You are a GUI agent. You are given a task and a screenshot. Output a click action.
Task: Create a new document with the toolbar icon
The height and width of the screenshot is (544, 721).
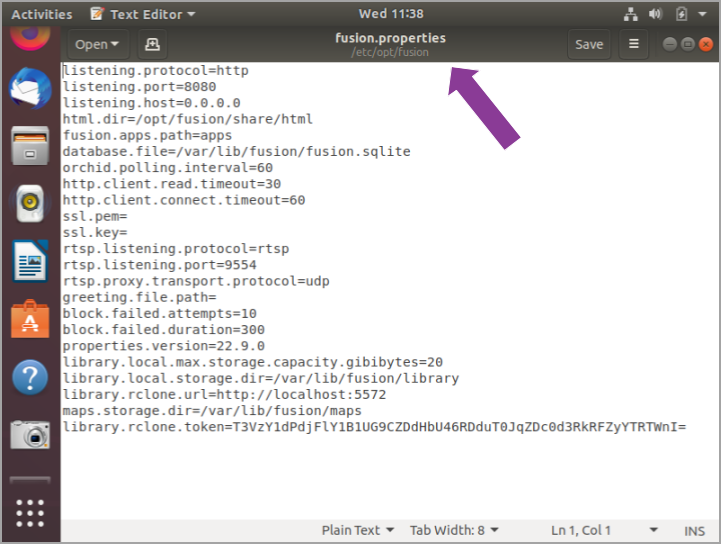click(152, 44)
